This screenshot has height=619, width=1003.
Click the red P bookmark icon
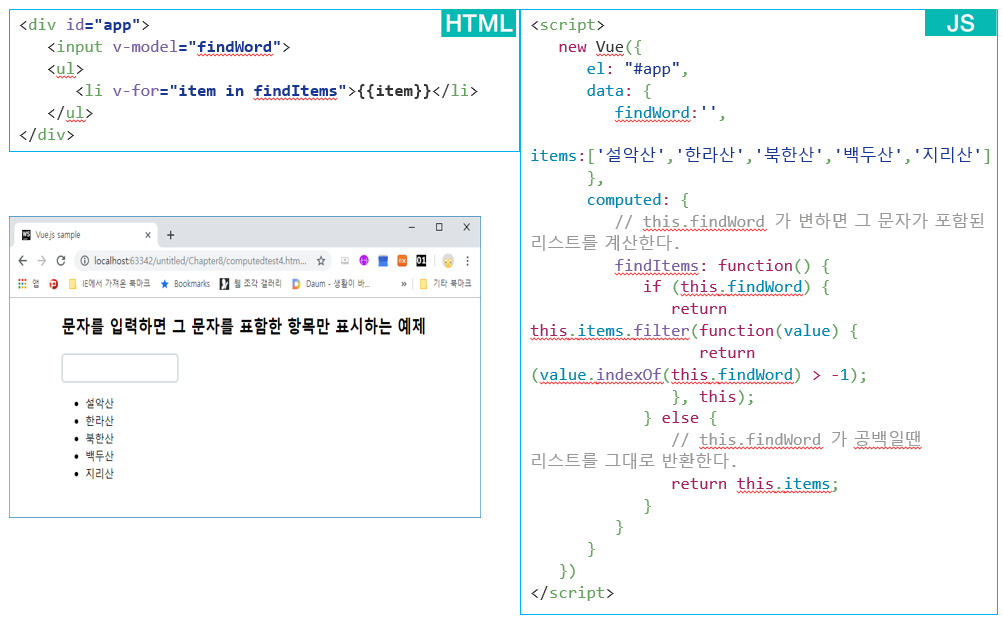54,284
